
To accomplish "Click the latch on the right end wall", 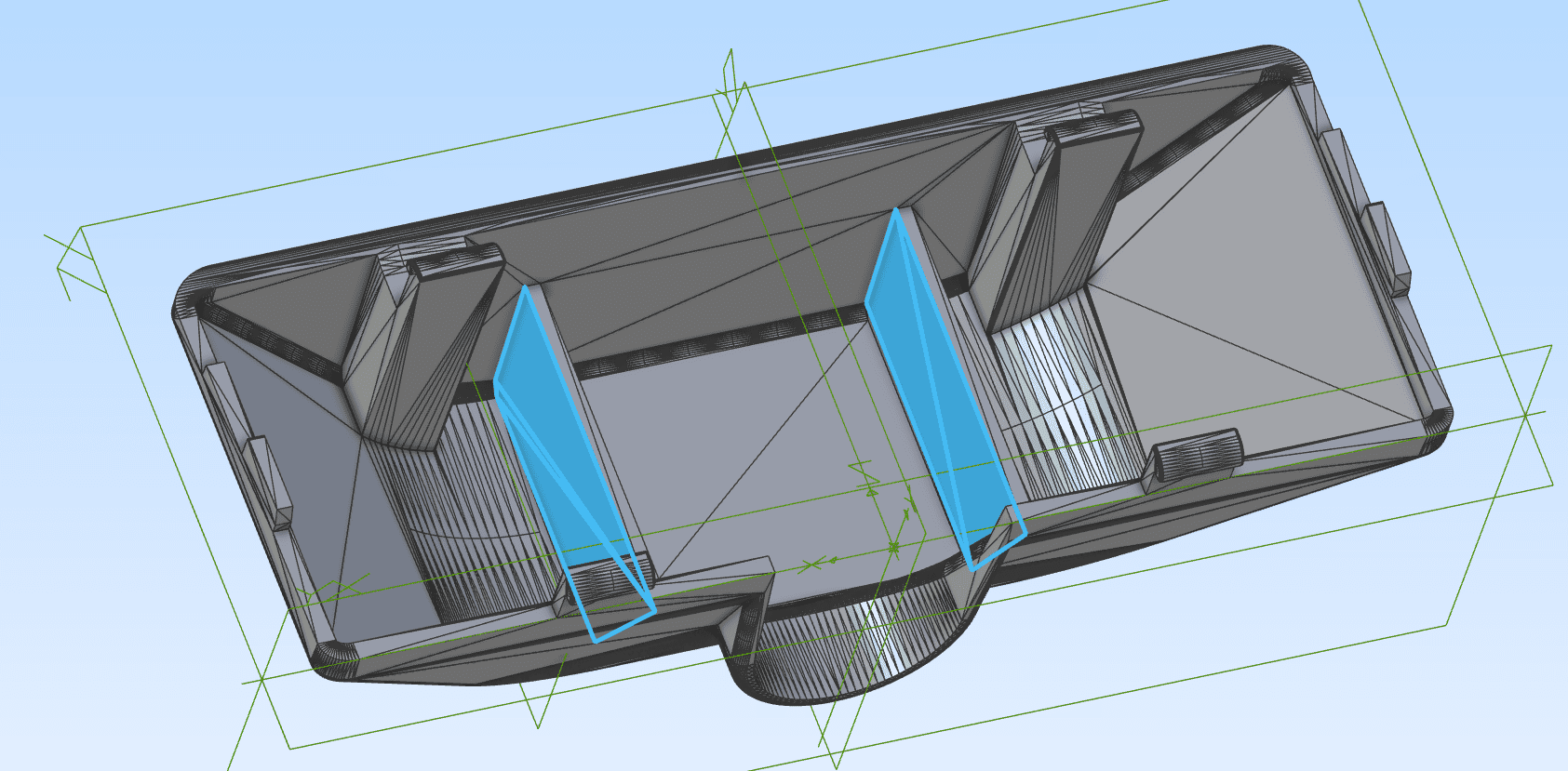I will coord(1387,244).
